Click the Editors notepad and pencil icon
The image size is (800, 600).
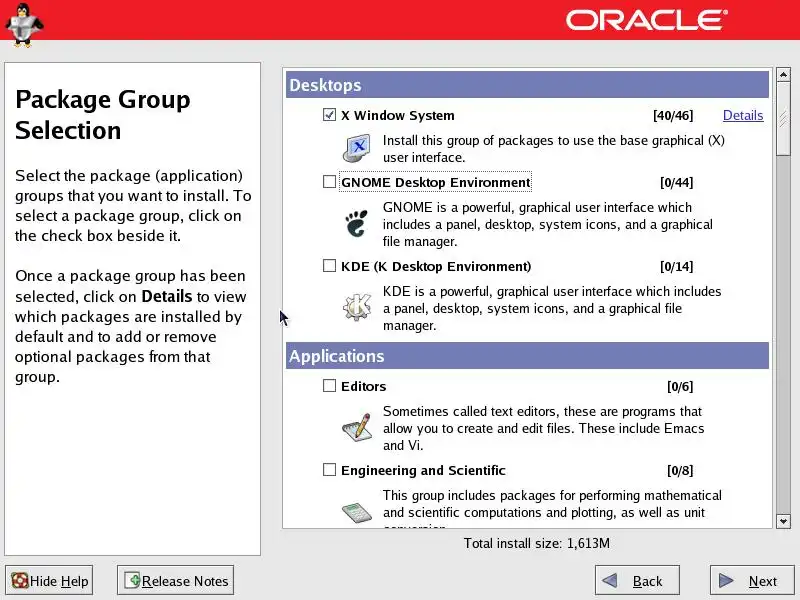[356, 427]
